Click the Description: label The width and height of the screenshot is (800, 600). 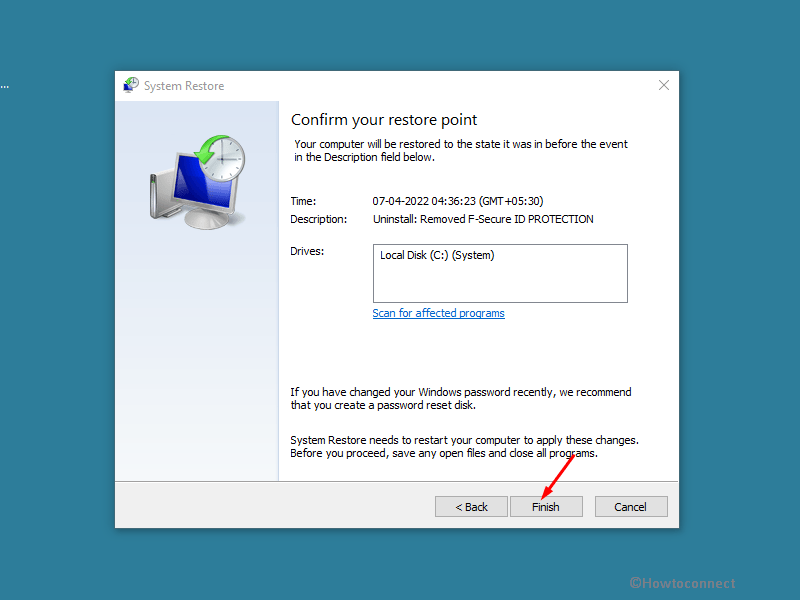[x=318, y=219]
